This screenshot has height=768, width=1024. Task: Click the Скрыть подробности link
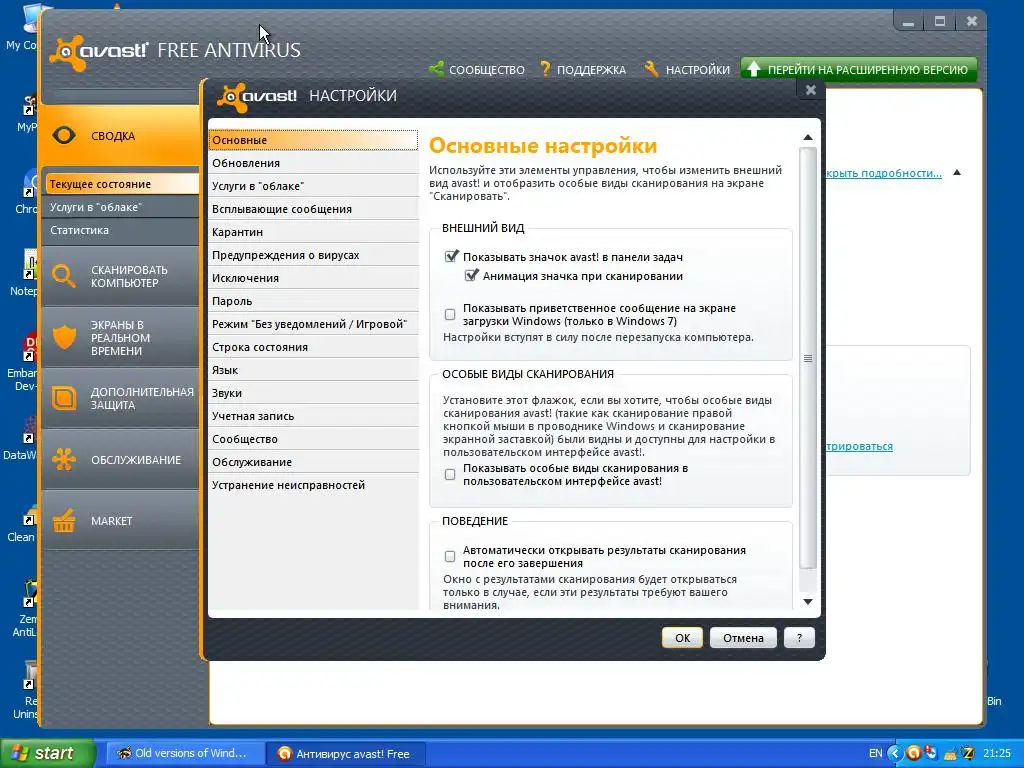[884, 173]
